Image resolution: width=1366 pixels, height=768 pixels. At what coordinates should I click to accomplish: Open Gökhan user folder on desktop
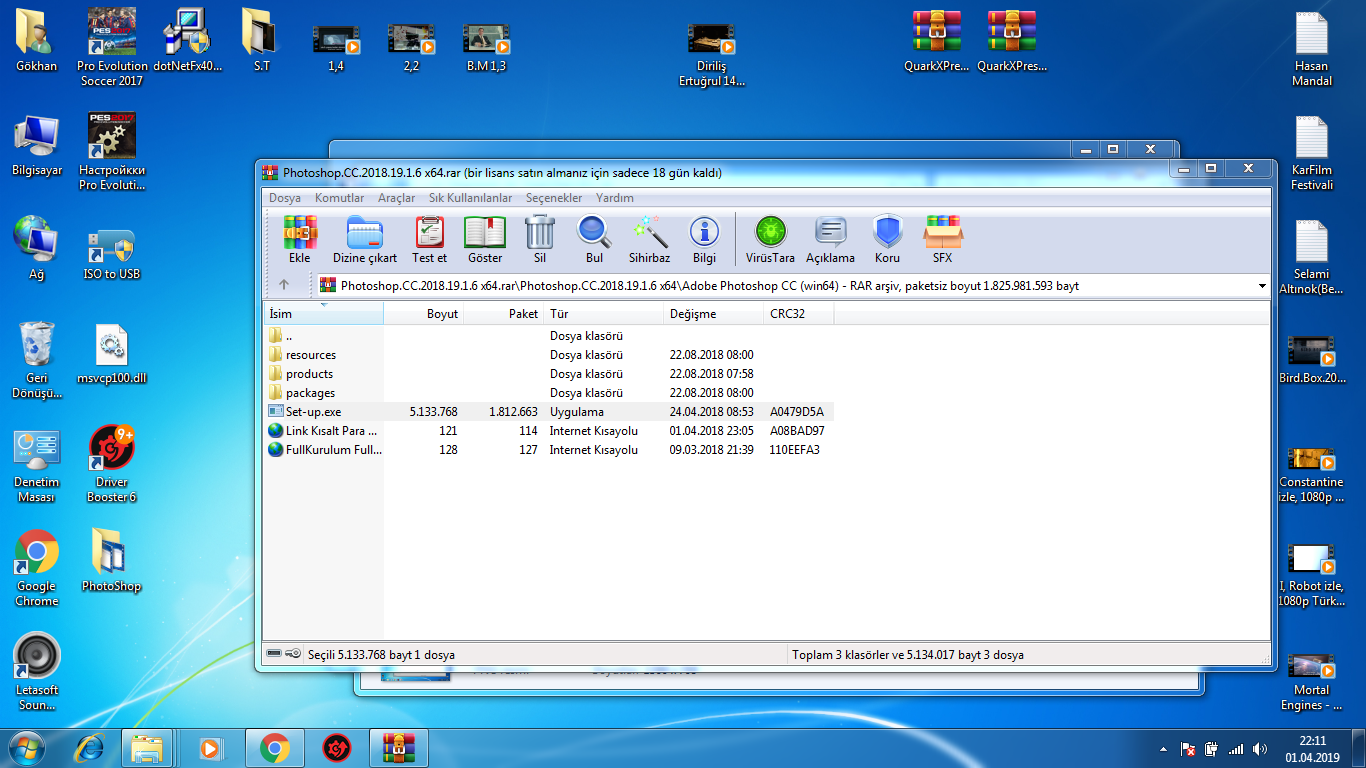tap(37, 42)
